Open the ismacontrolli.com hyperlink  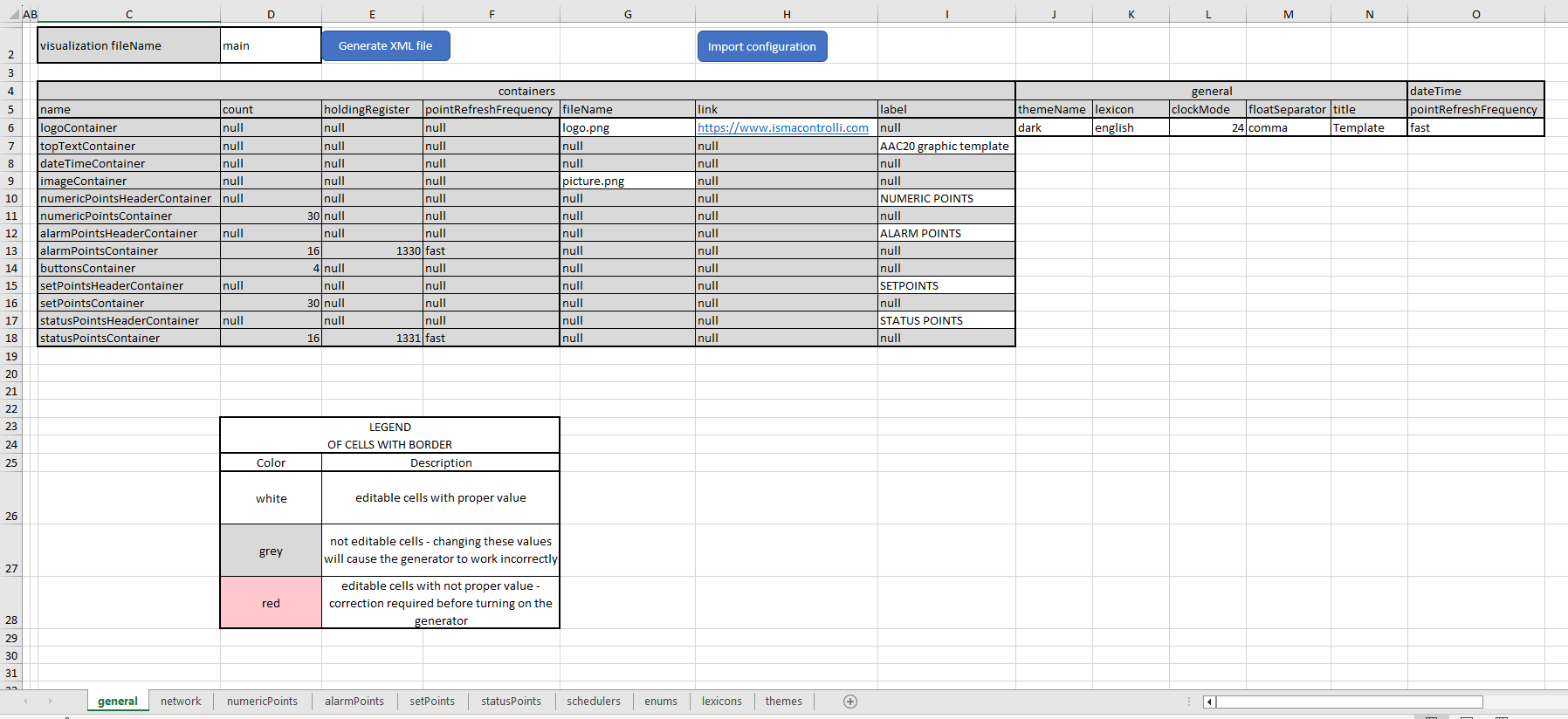782,128
